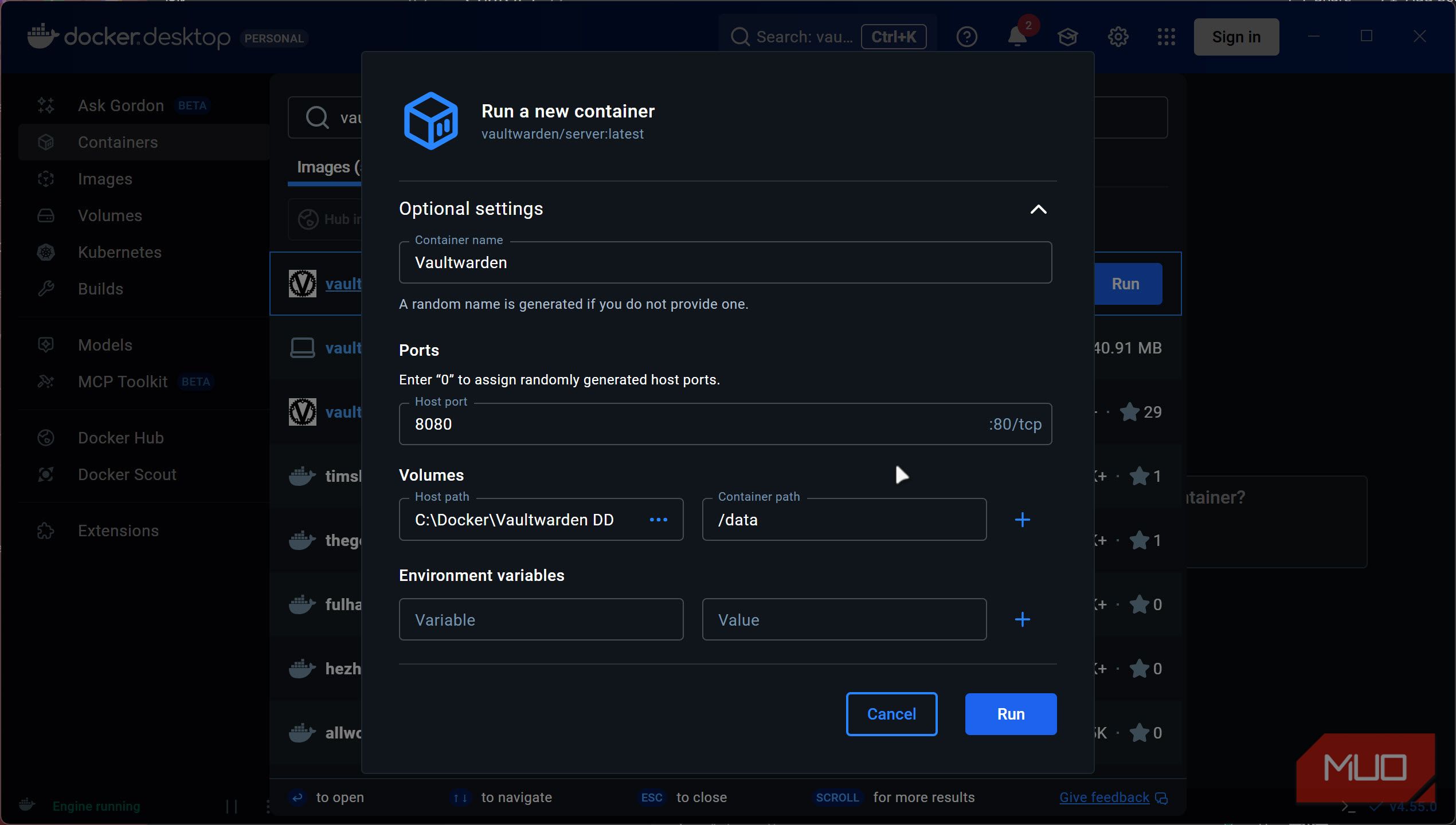This screenshot has width=1456, height=825.
Task: Click the environment Variable field
Action: [x=541, y=619]
